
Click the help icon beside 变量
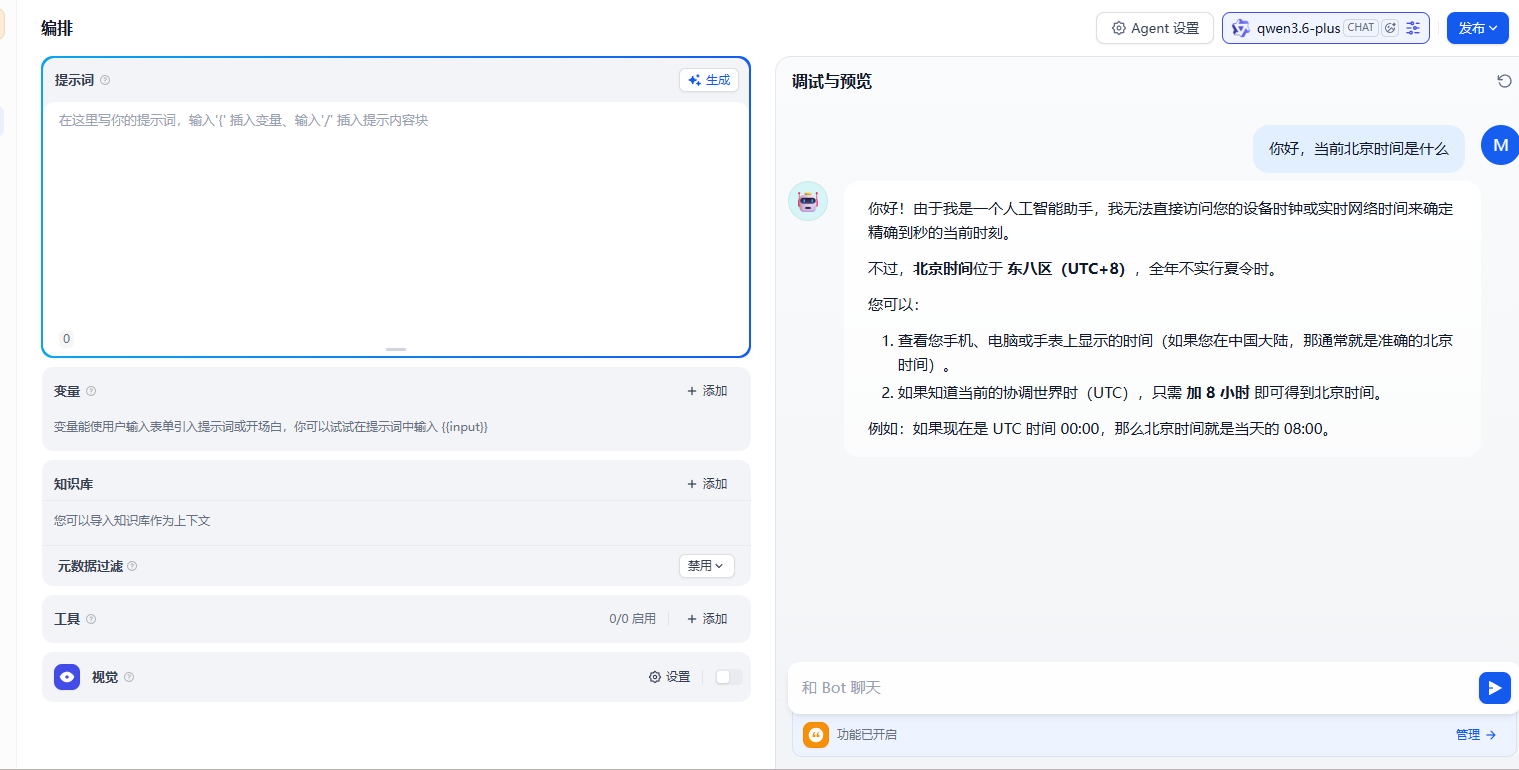pyautogui.click(x=91, y=391)
